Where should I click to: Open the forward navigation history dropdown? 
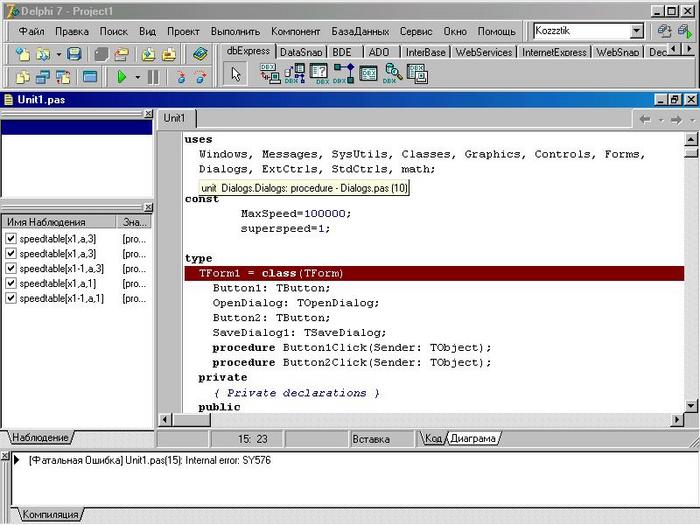(x=692, y=120)
